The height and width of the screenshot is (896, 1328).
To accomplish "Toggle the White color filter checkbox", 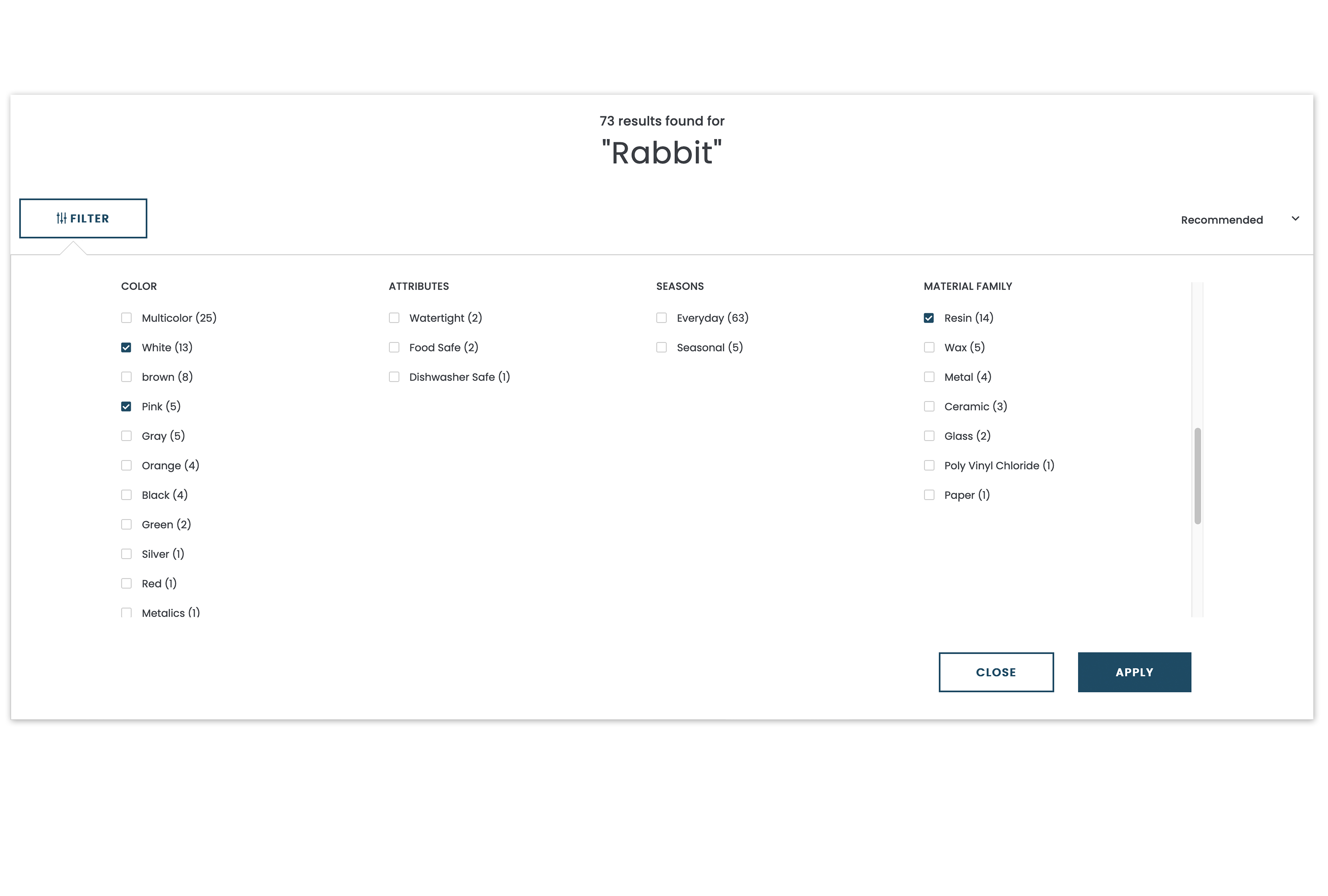I will coord(126,347).
